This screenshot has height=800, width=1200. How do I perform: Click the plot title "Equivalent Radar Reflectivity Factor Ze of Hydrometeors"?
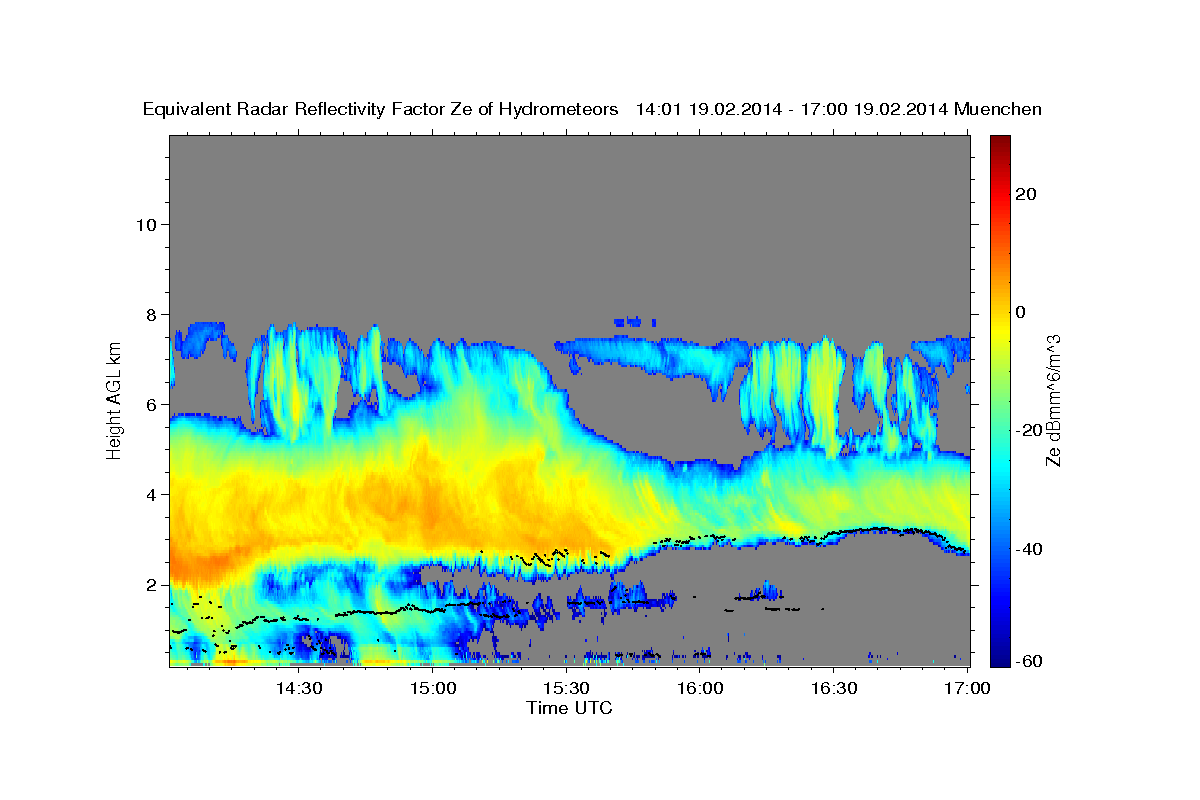(381, 110)
